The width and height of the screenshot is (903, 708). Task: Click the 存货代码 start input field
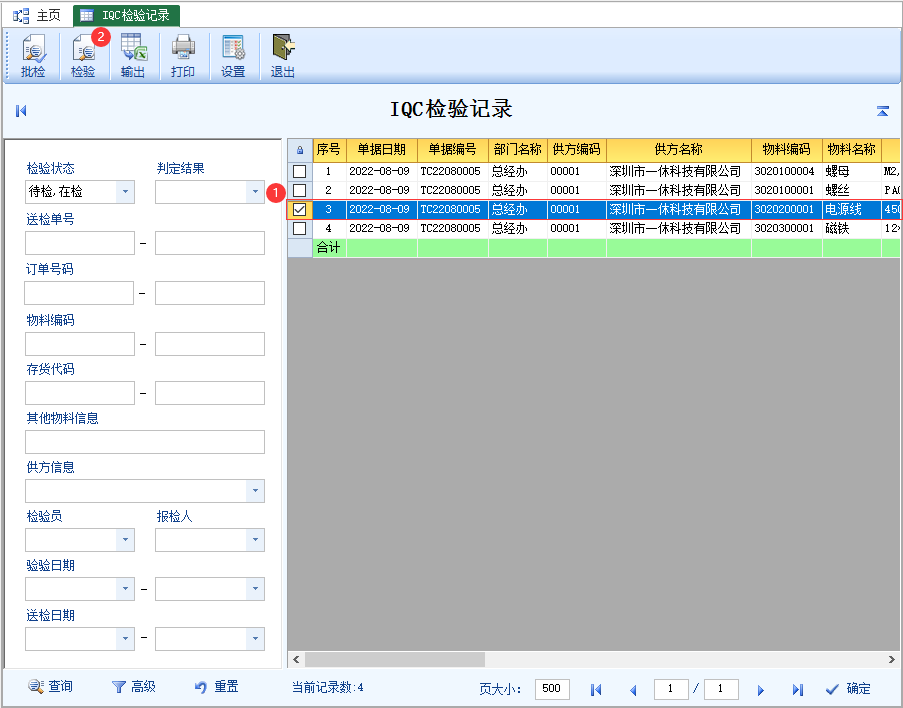[80, 393]
